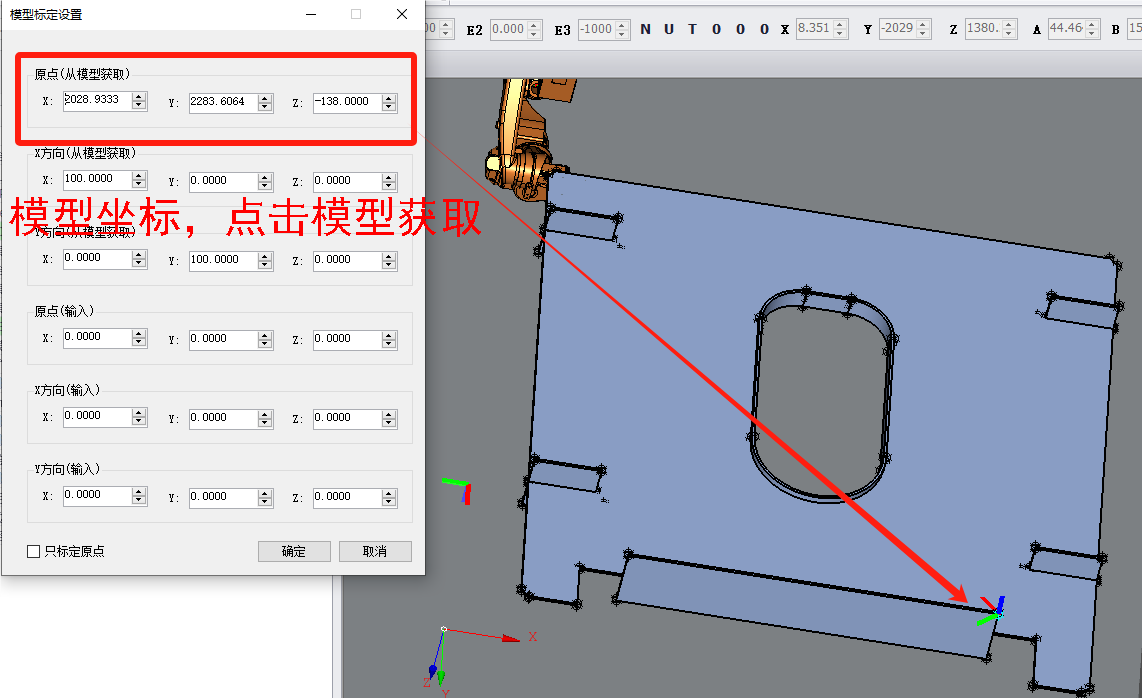Decrease the 原点(从模型获取) Y value with the down arrow
The image size is (1142, 698).
click(265, 106)
